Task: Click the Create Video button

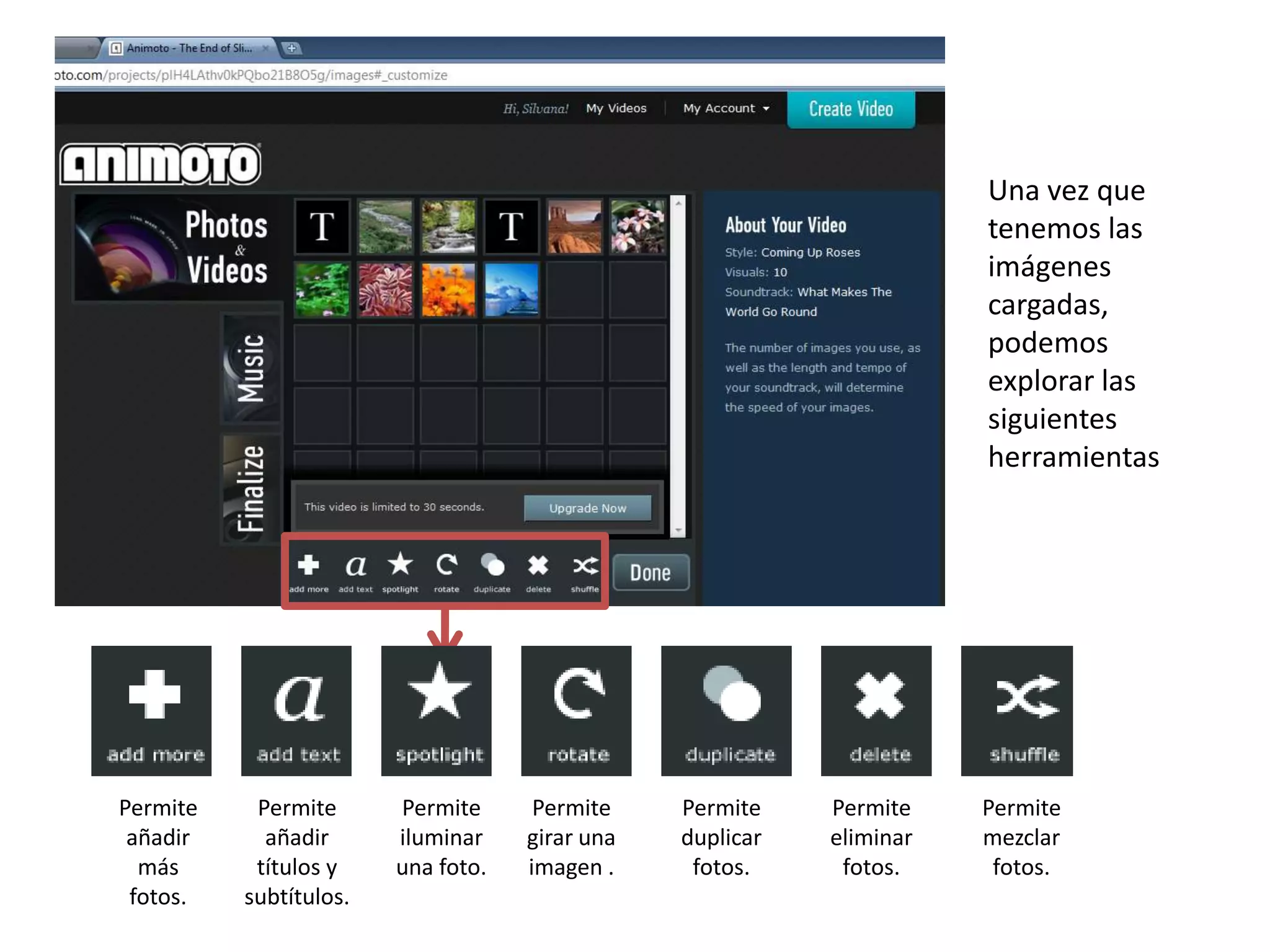Action: point(850,109)
